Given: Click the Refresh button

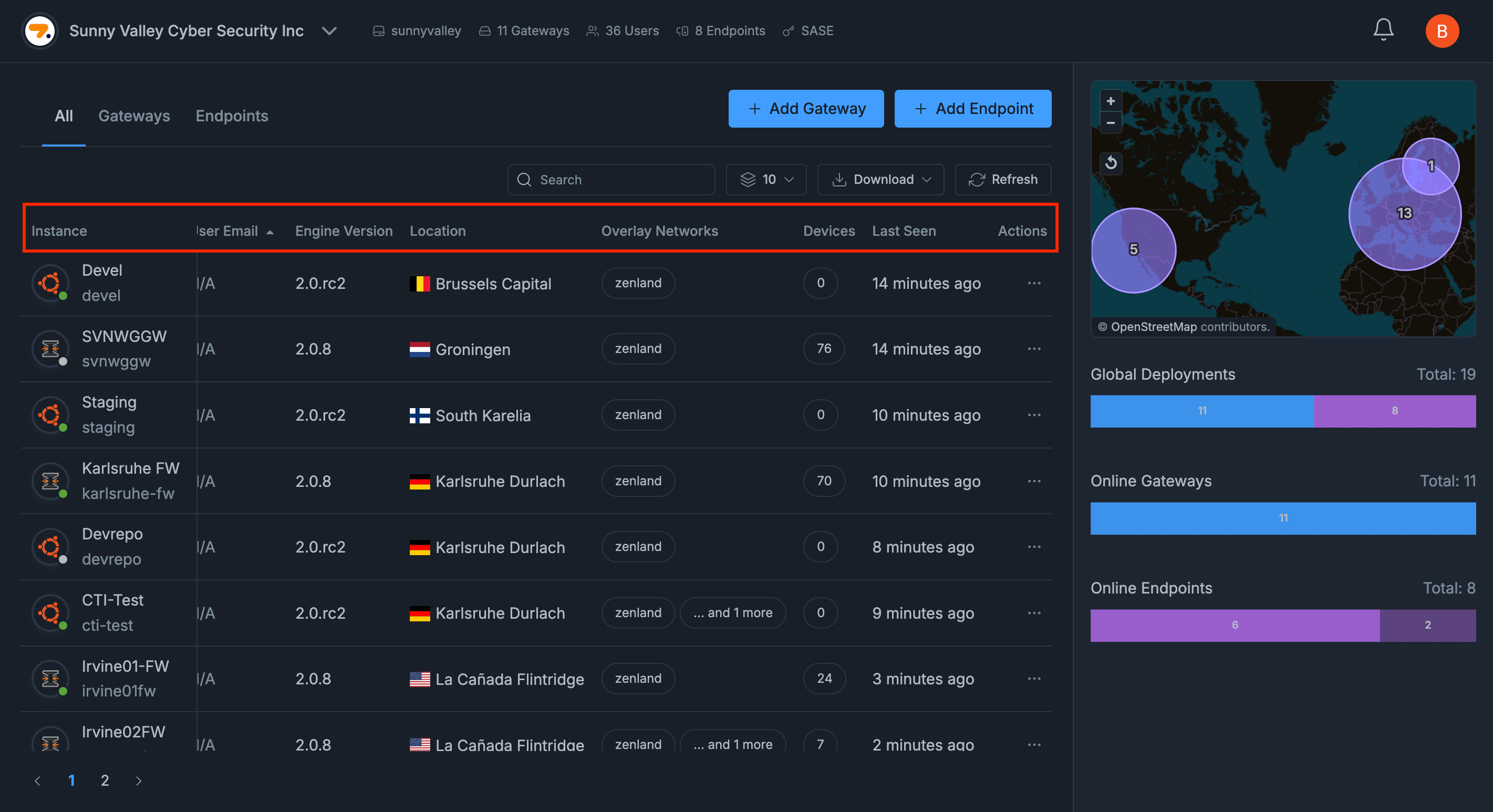Looking at the screenshot, I should pos(1003,180).
